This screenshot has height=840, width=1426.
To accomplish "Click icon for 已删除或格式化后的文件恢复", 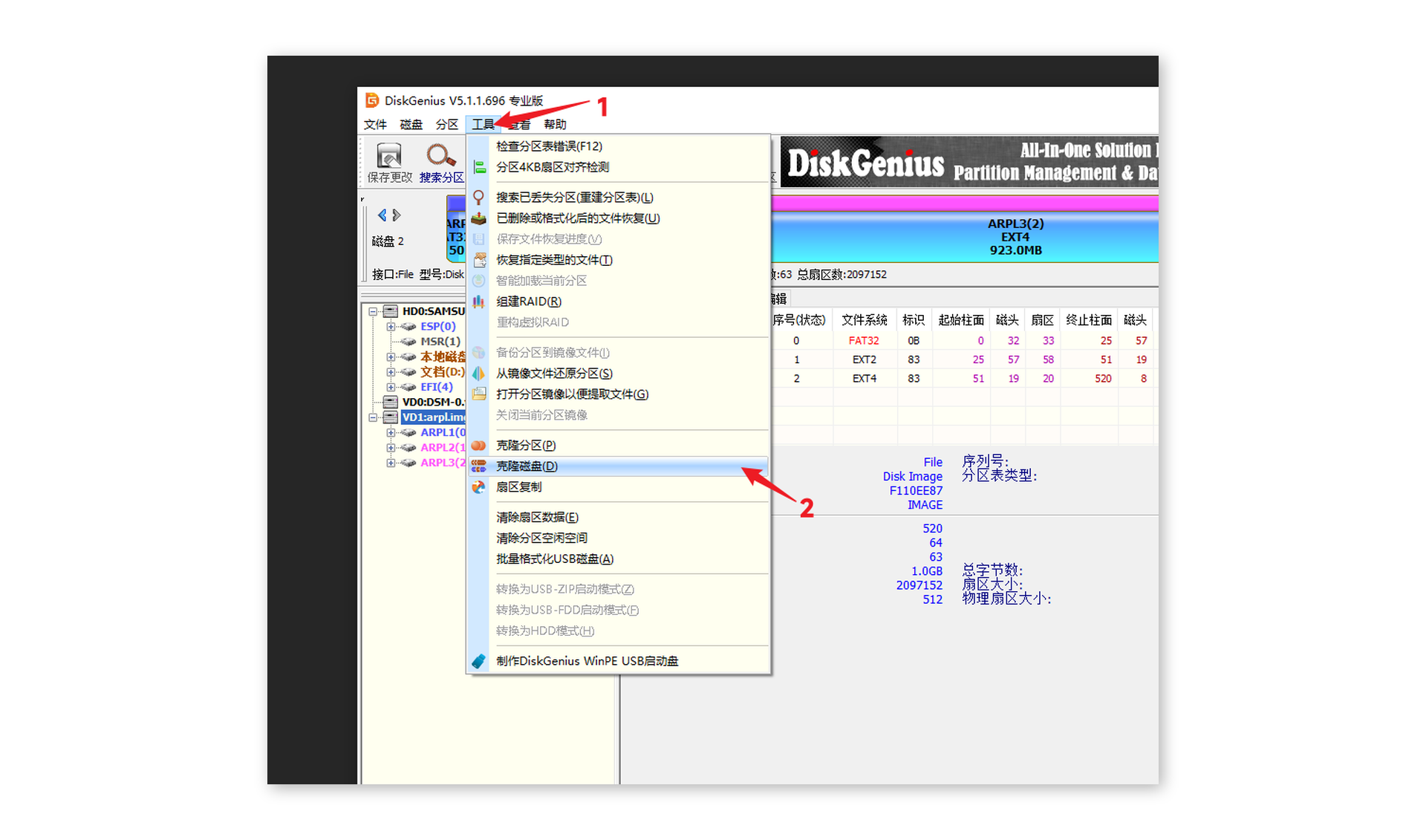I will [479, 218].
